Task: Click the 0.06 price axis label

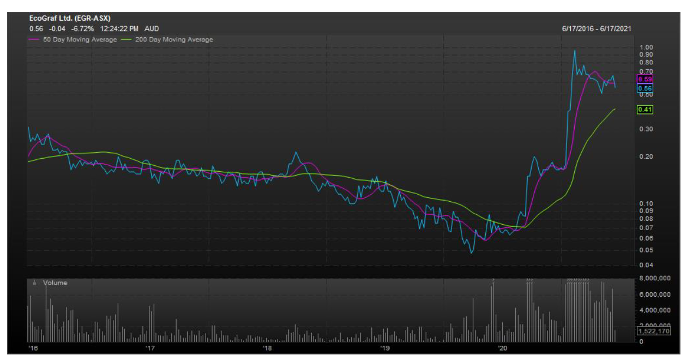Action: (x=646, y=238)
